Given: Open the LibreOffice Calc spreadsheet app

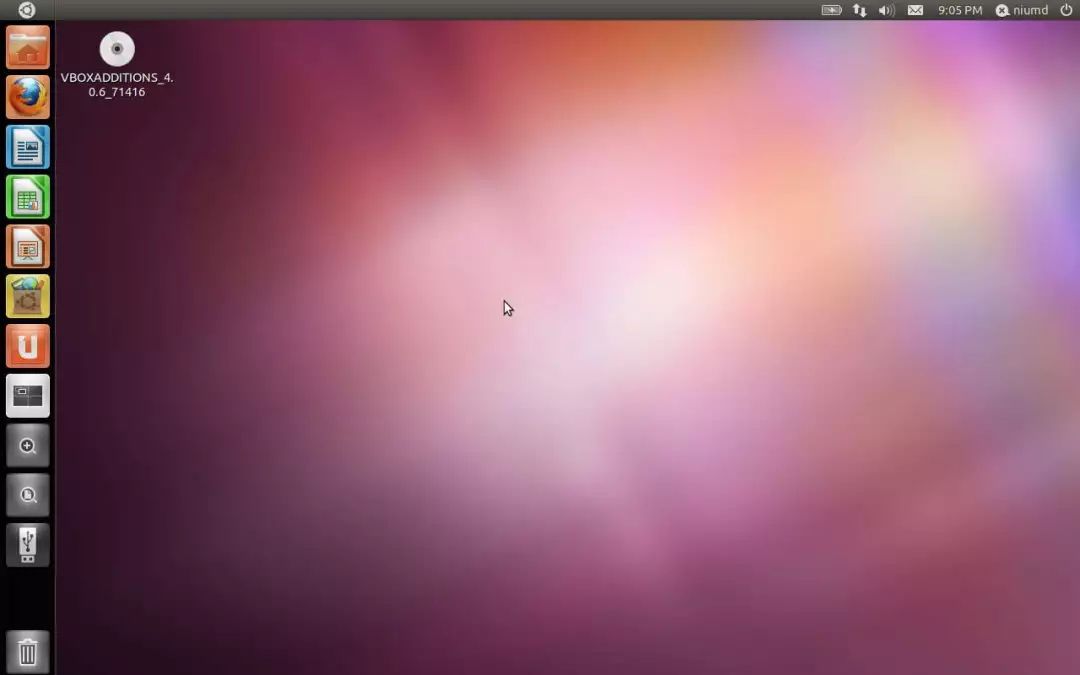Looking at the screenshot, I should 27,196.
